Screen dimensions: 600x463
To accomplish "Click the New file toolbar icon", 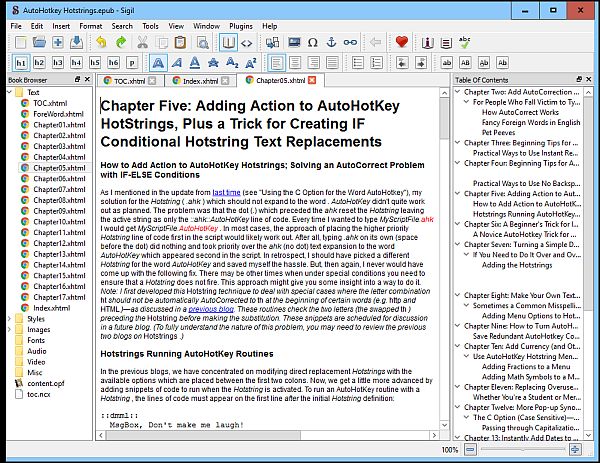I will (20, 42).
